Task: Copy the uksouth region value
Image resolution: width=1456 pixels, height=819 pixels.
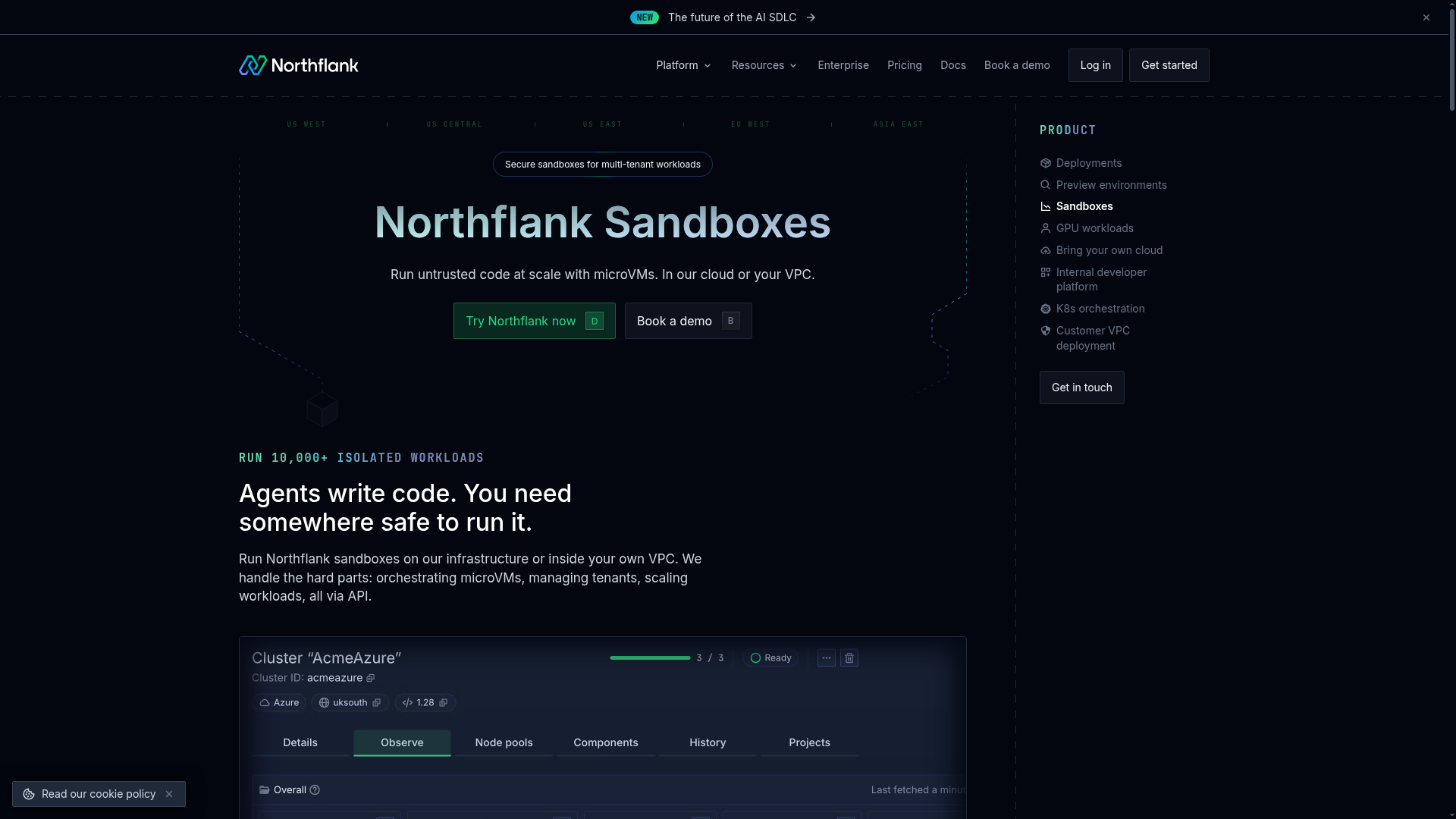Action: tap(376, 703)
